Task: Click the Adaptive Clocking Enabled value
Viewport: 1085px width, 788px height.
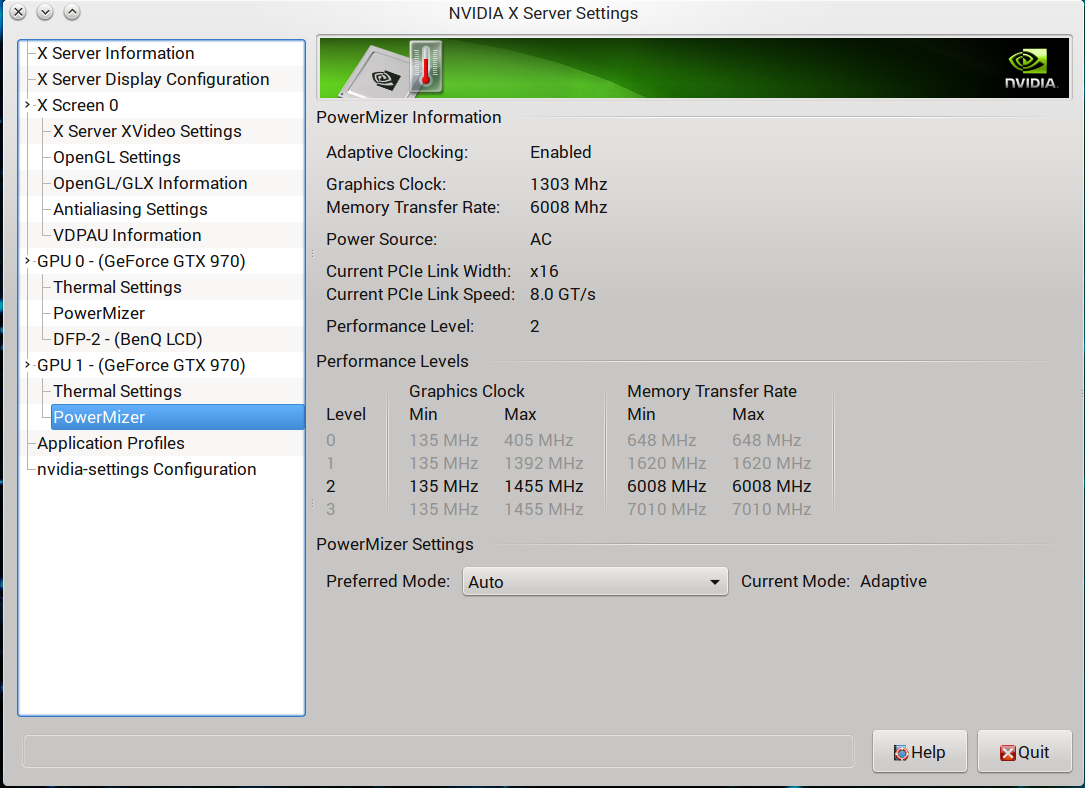Action: pyautogui.click(x=560, y=152)
